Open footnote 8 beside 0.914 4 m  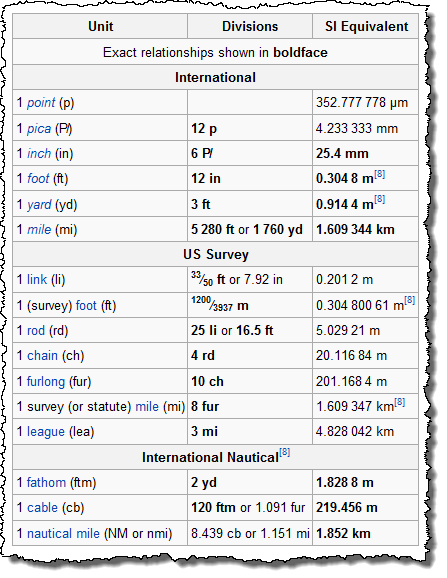coord(380,200)
